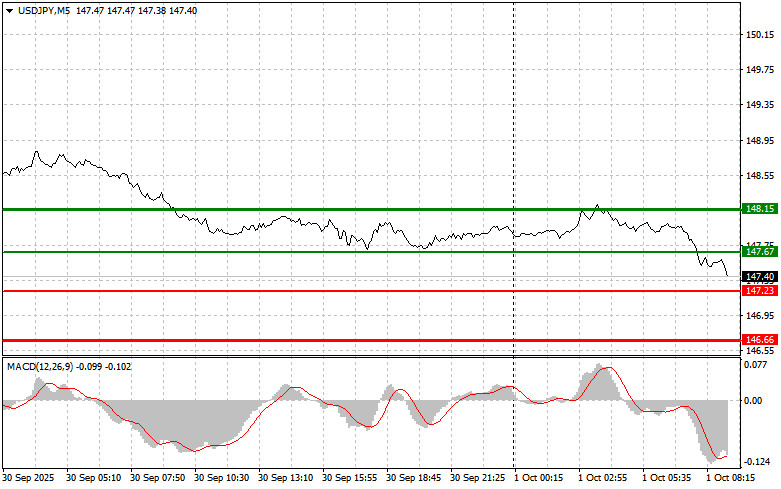Click the 30 Sep 18:45 time label

(x=414, y=479)
